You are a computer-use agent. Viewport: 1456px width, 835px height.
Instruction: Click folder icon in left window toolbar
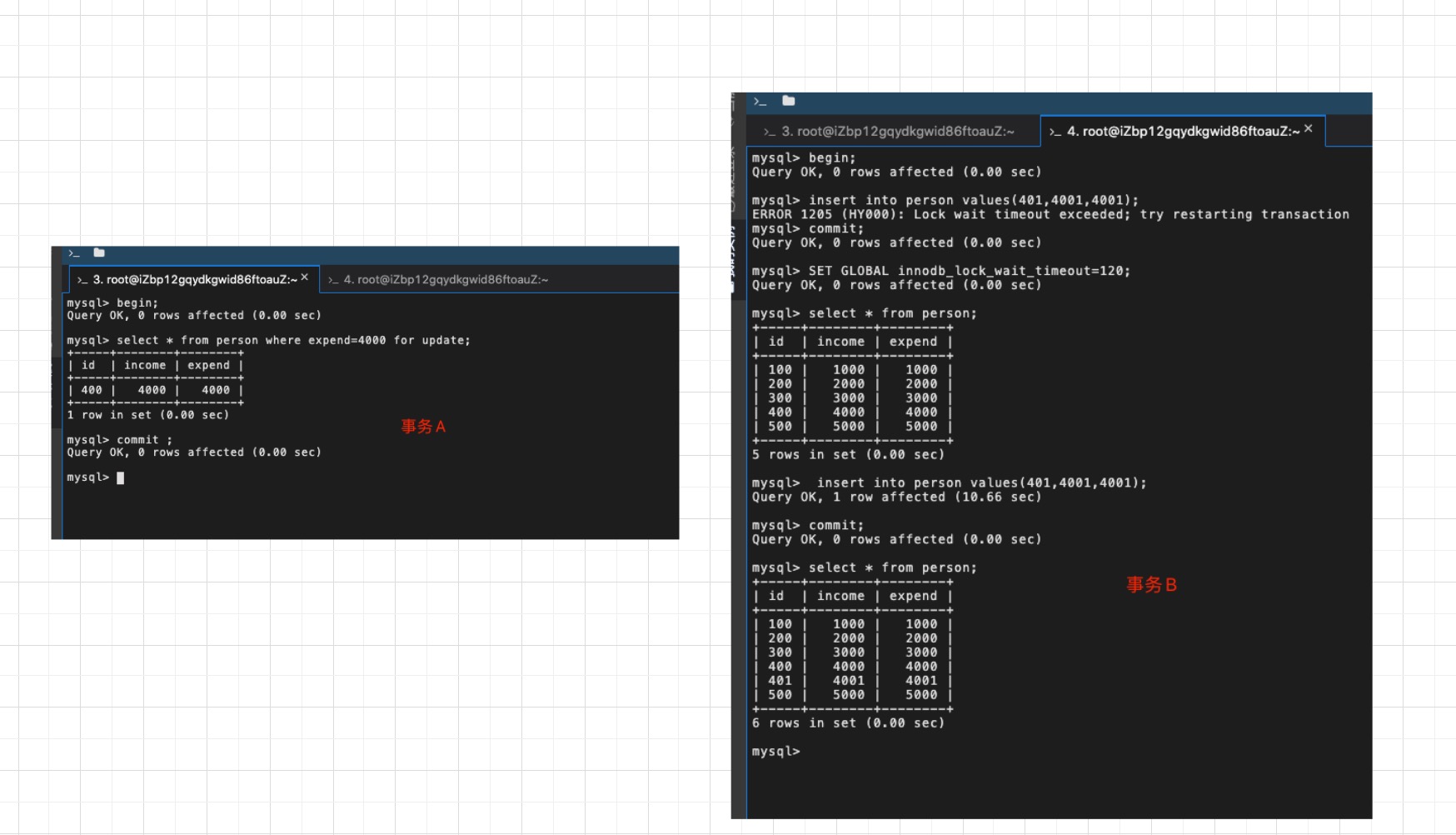99,252
